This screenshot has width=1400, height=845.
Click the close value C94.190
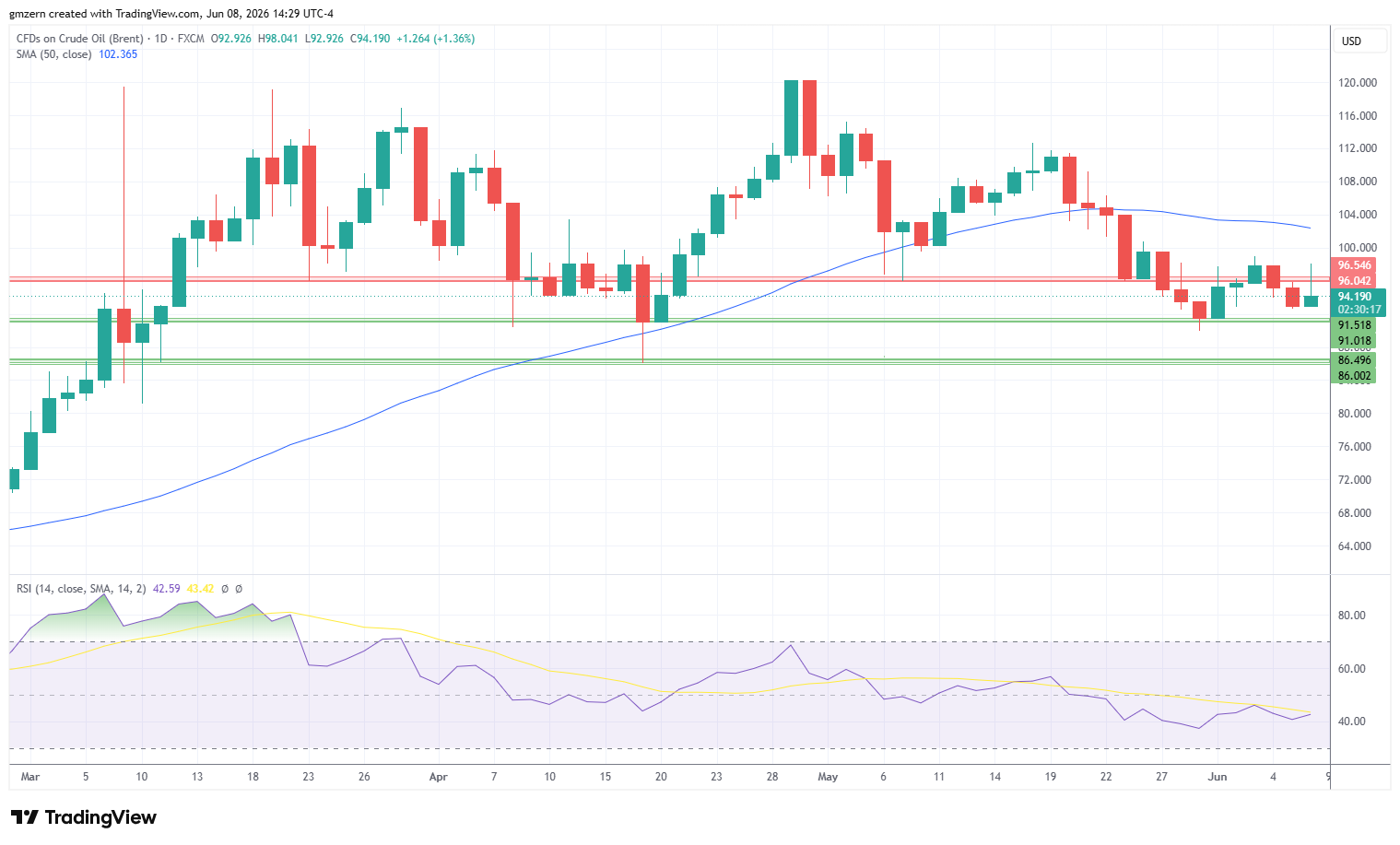(x=370, y=39)
